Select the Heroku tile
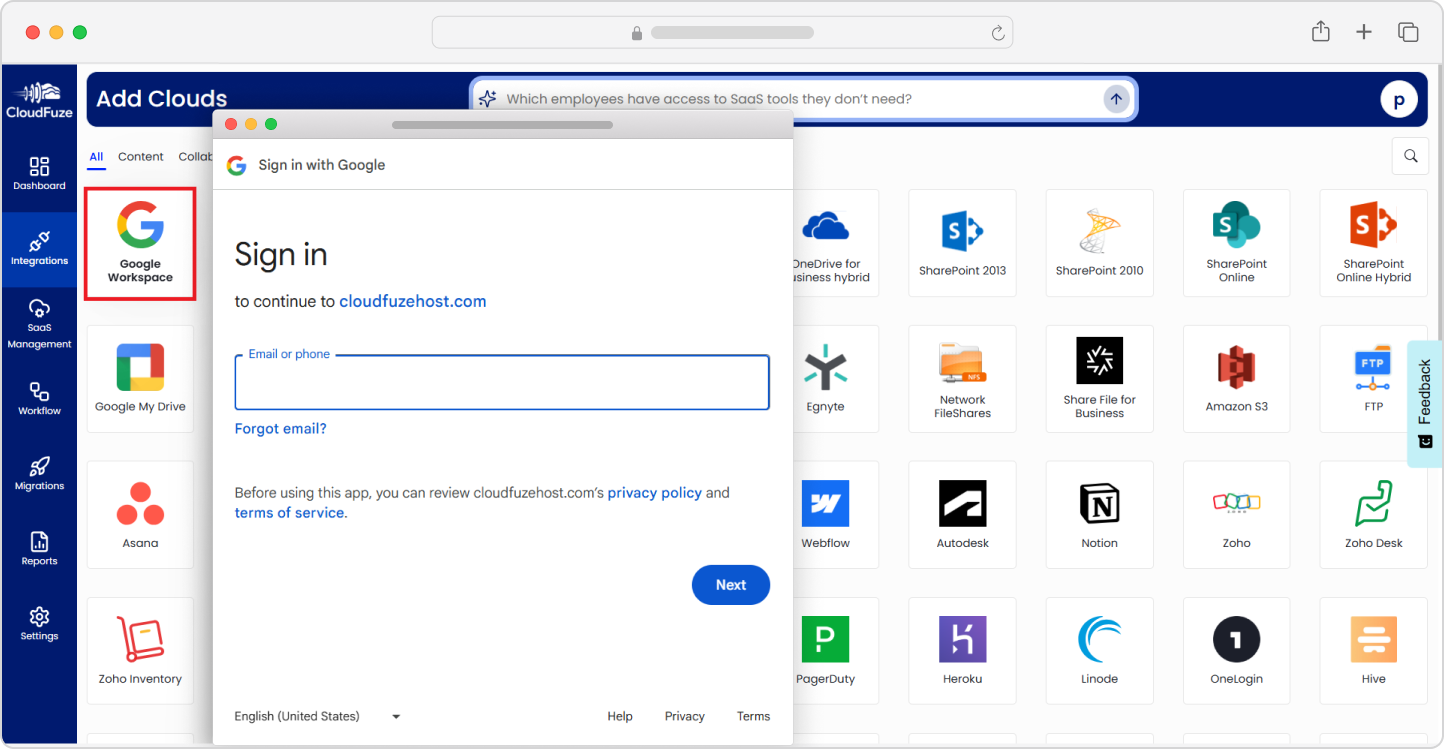This screenshot has width=1444, height=749. tap(962, 651)
